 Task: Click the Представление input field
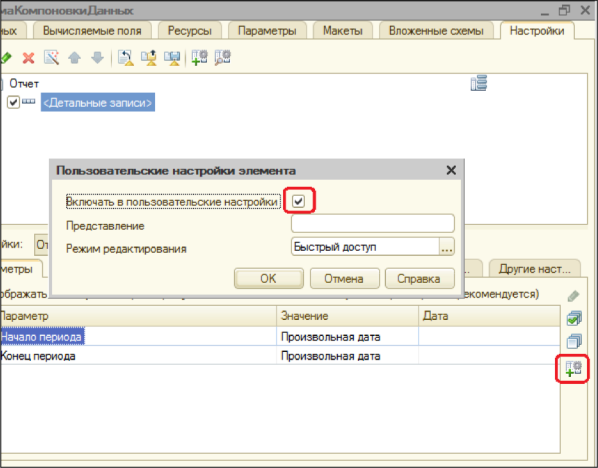click(373, 224)
